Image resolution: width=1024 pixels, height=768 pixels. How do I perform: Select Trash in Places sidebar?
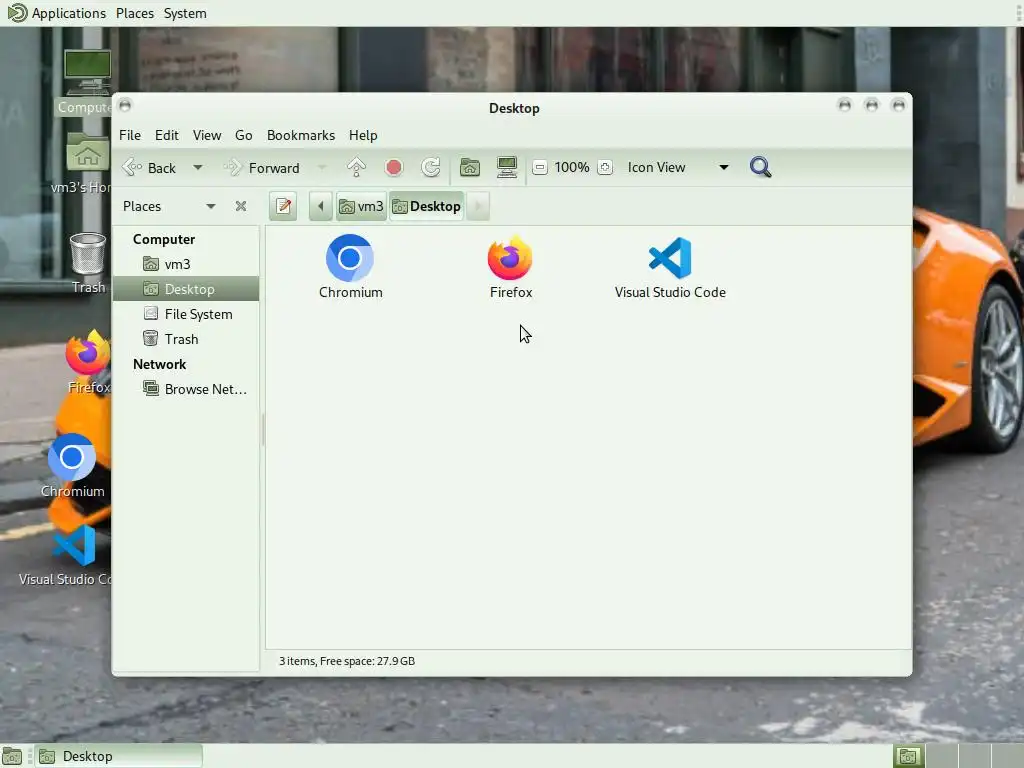pos(186,339)
